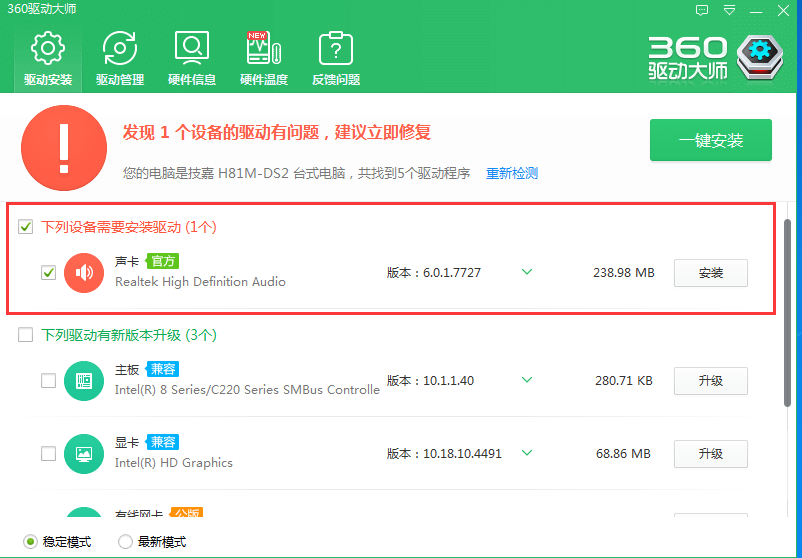The image size is (802, 558).
Task: Click the 兼容 badge next to 主板
Action: pyautogui.click(x=163, y=369)
